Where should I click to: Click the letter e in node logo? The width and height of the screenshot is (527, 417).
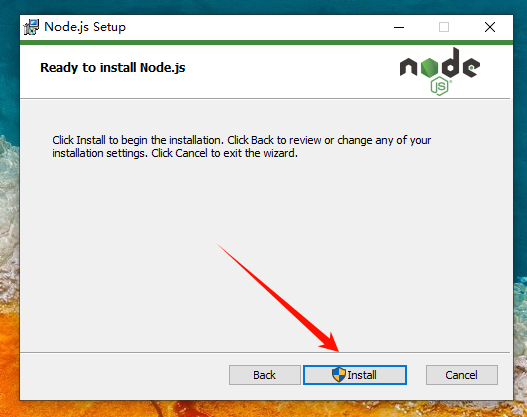[471, 67]
